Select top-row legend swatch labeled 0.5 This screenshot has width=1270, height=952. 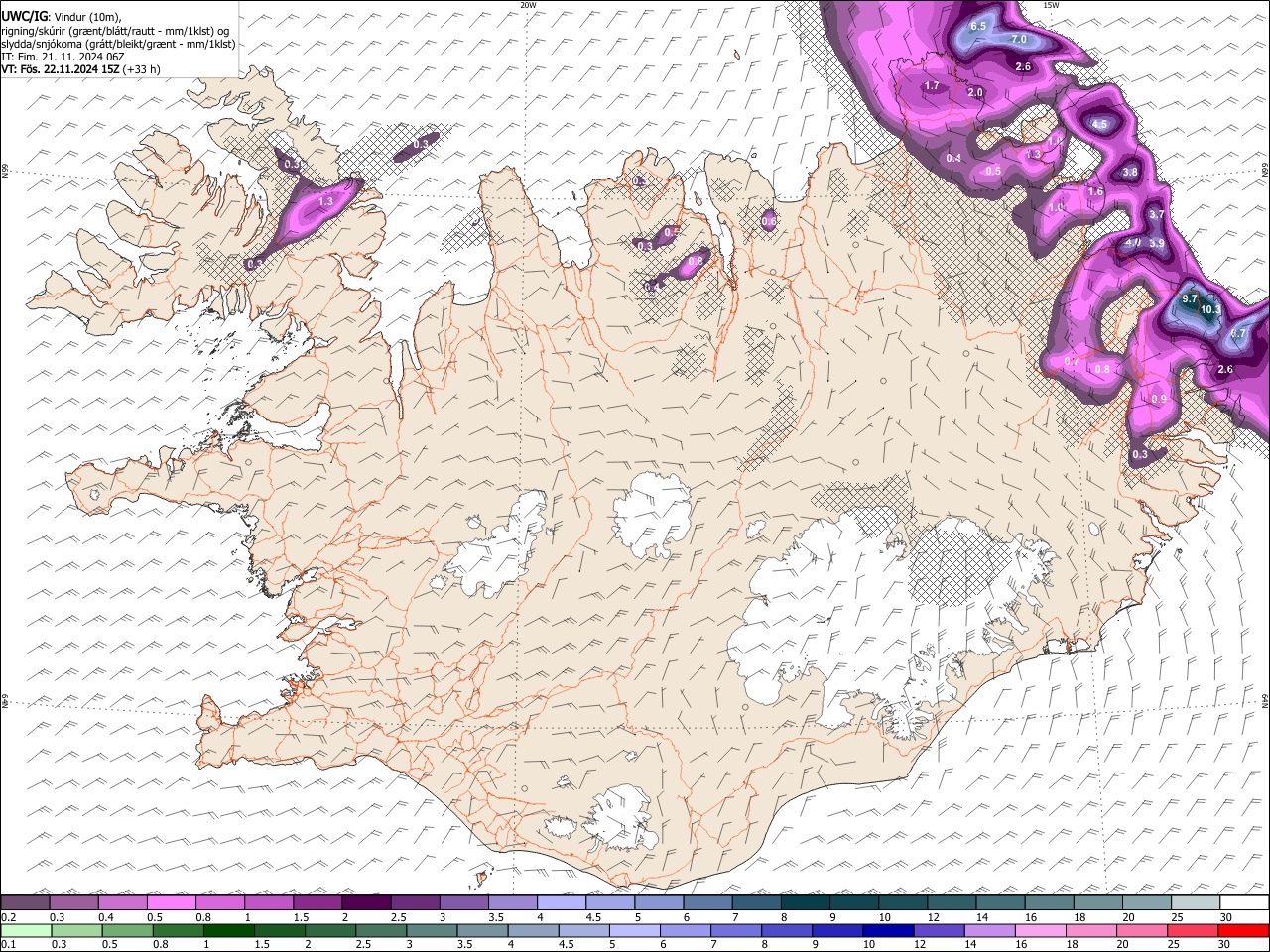coord(171,903)
